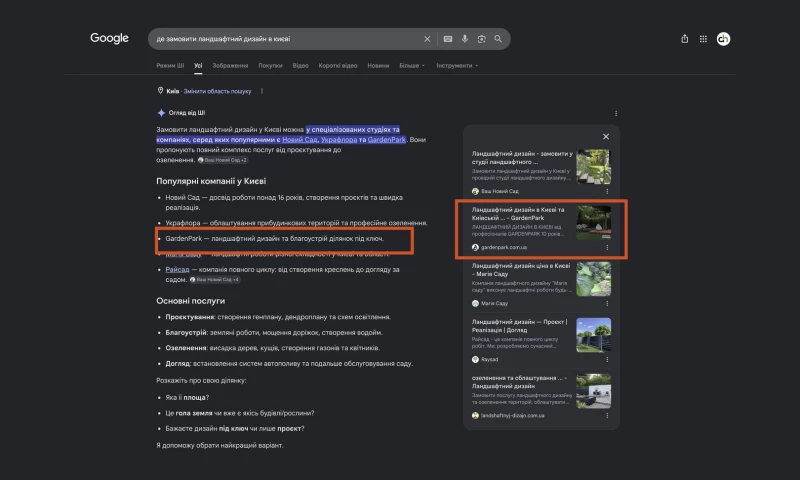Expand the Інструменти dropdown
This screenshot has width=800, height=480.
[x=457, y=65]
